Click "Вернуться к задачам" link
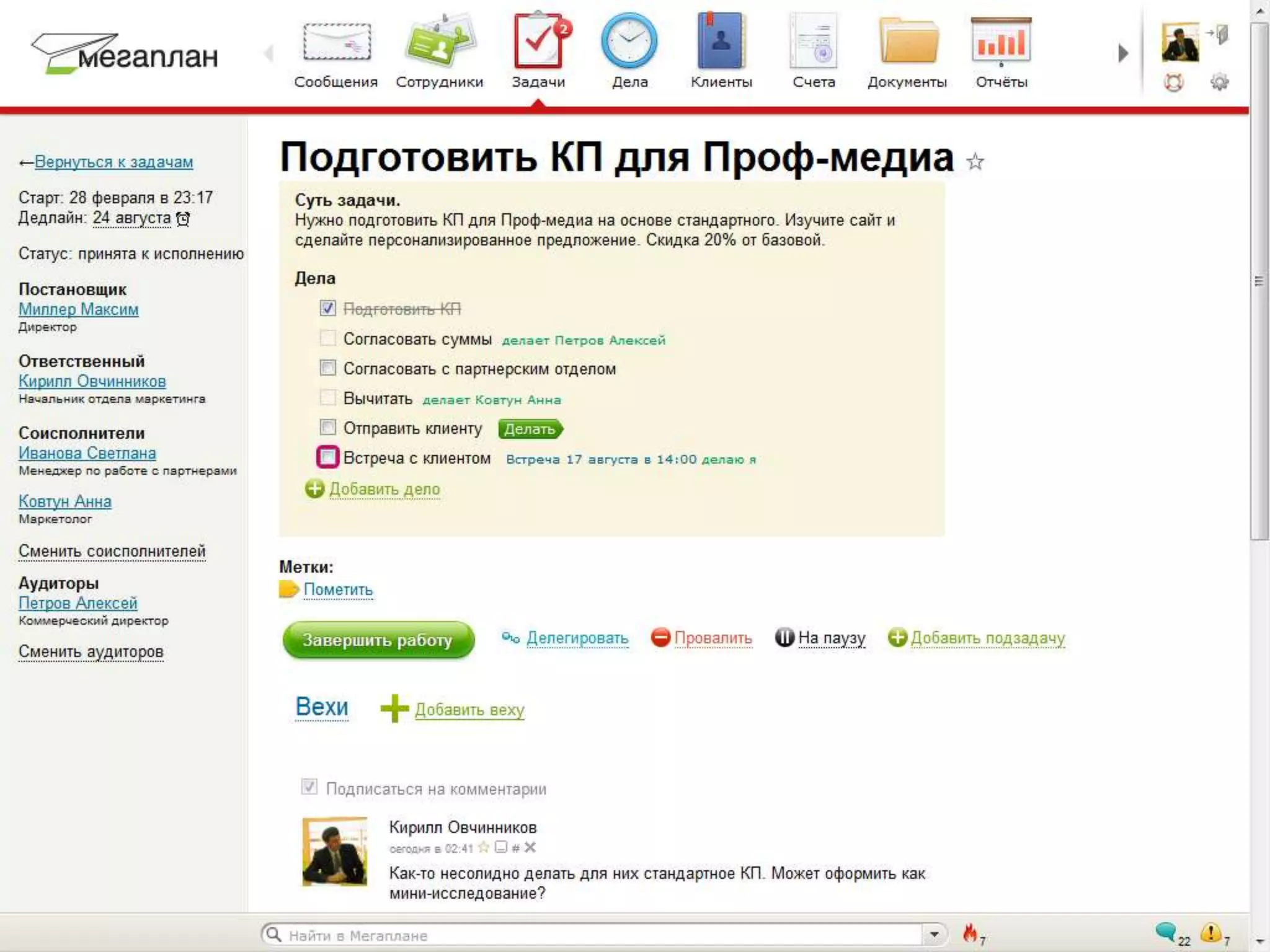 [113, 162]
